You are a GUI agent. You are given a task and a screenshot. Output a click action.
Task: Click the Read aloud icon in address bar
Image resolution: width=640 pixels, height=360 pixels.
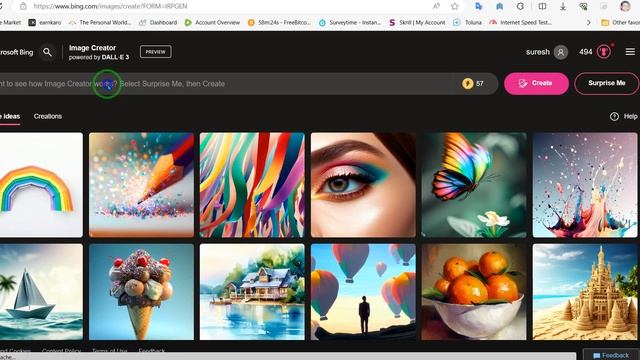[x=436, y=6]
